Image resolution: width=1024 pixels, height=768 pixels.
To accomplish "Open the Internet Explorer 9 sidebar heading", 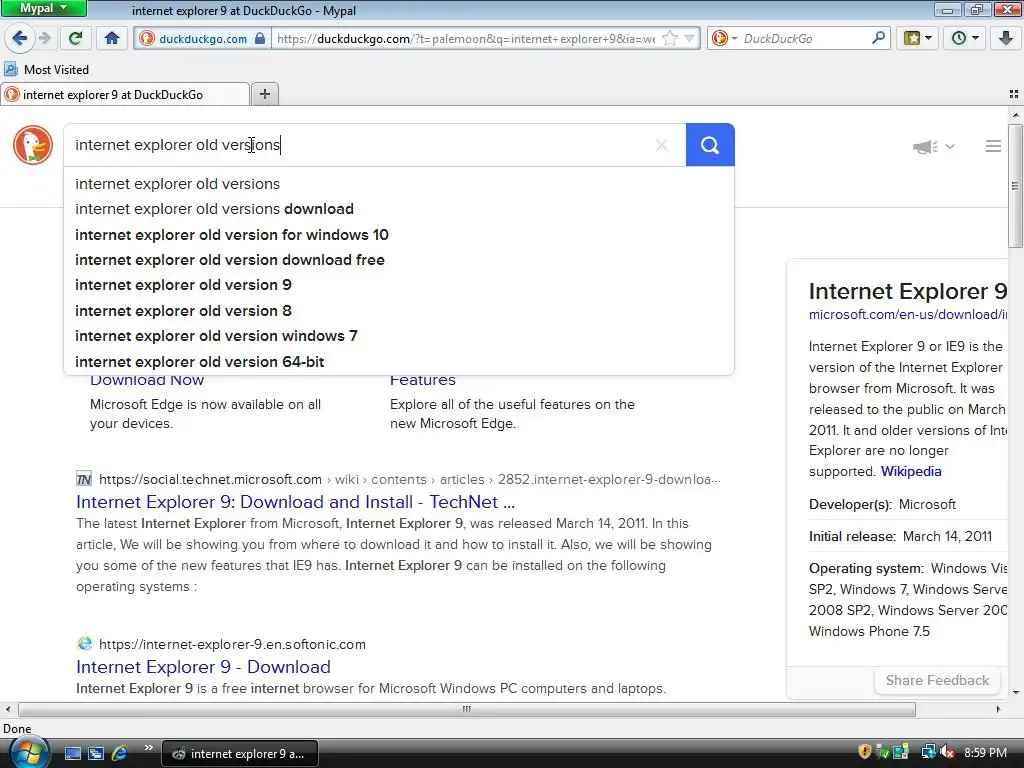I will pos(908,291).
